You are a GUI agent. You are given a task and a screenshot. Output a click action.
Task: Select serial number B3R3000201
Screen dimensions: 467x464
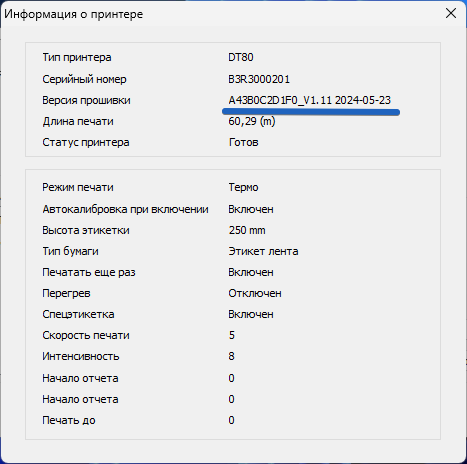[259, 79]
